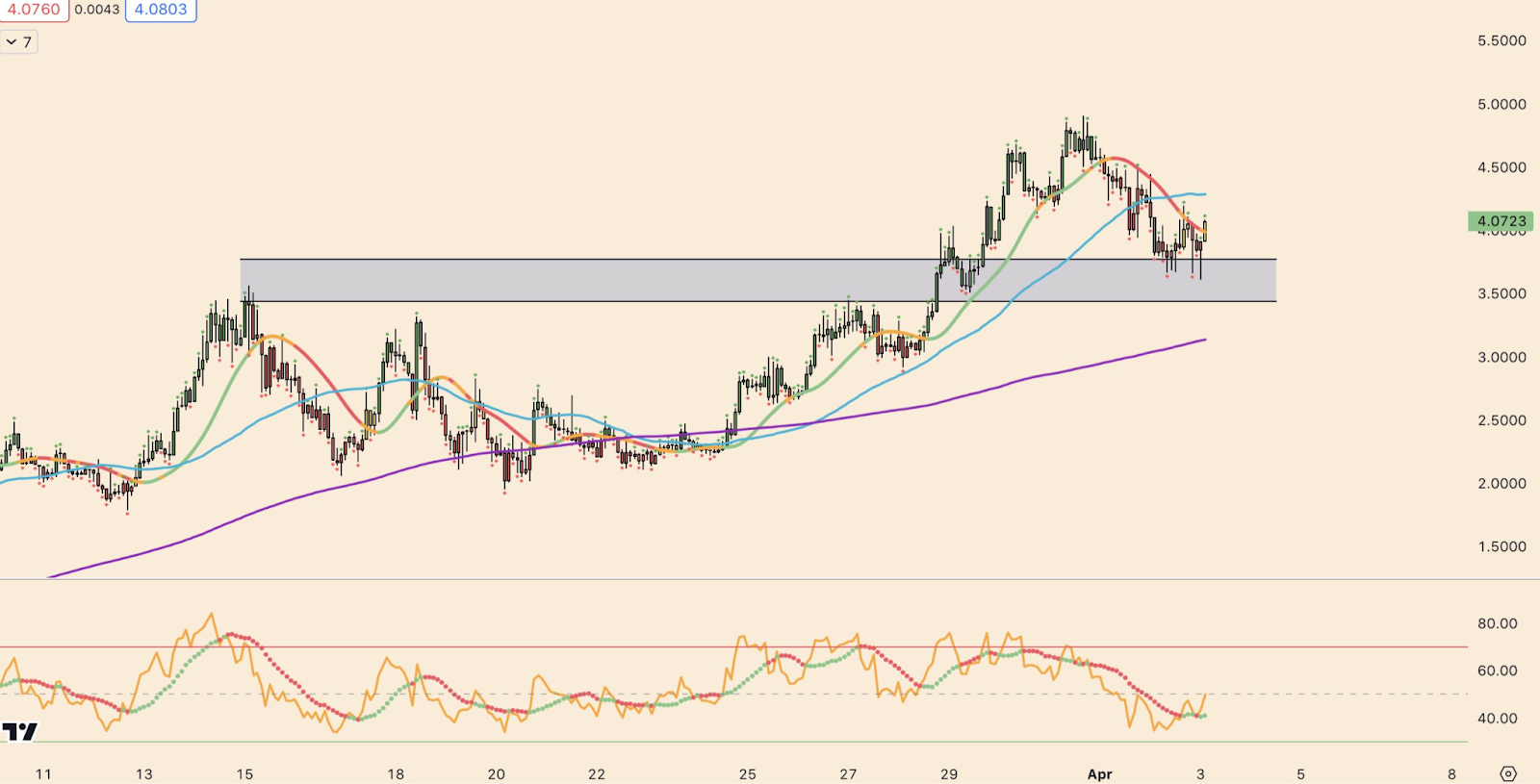Viewport: 1540px width, 784px height.
Task: Click the date 18 on time axis
Action: 396,773
